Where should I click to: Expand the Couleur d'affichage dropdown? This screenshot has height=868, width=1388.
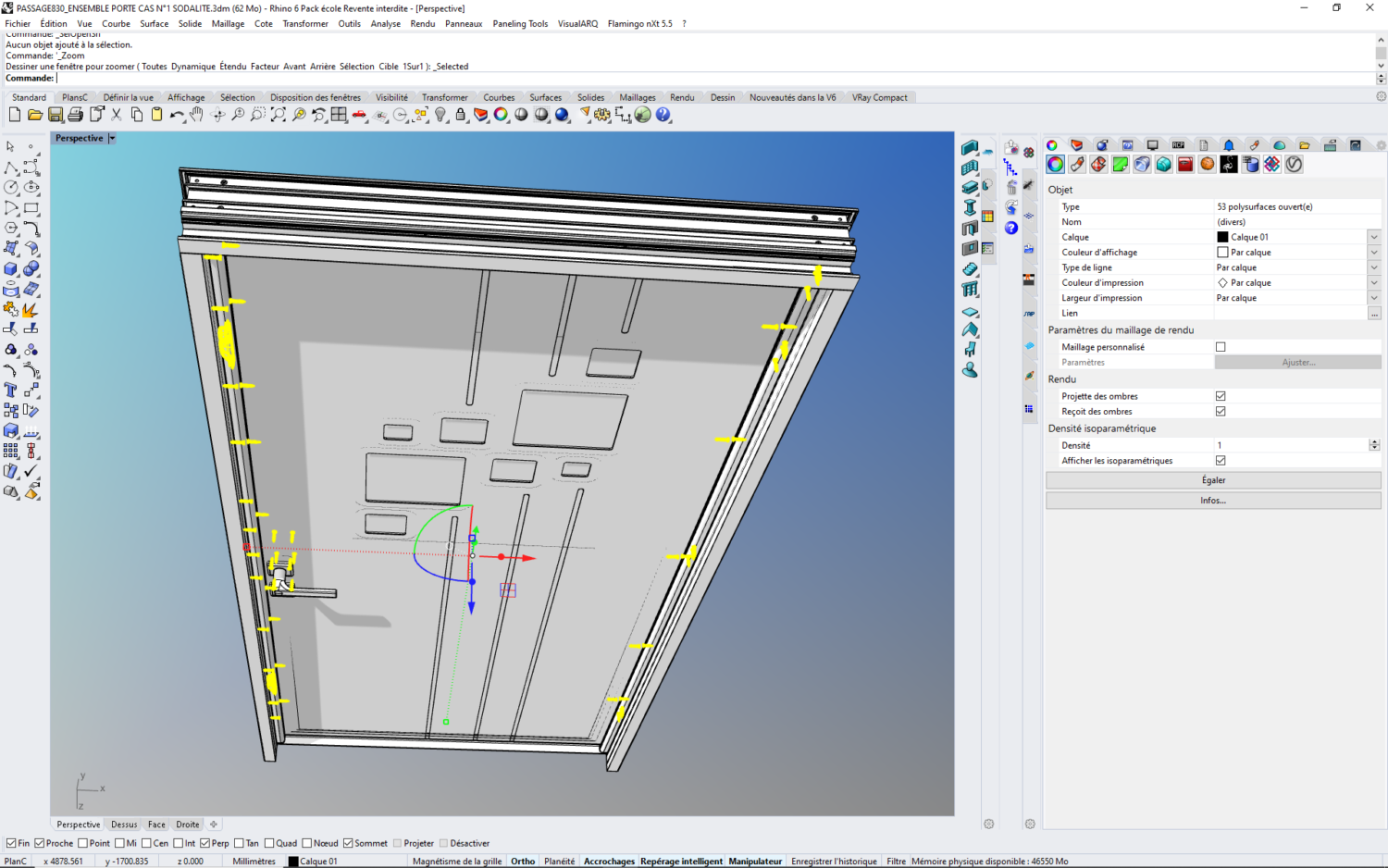(1374, 252)
